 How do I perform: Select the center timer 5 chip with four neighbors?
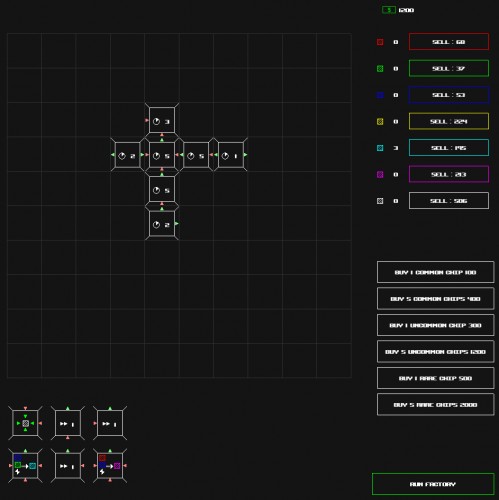(162, 155)
